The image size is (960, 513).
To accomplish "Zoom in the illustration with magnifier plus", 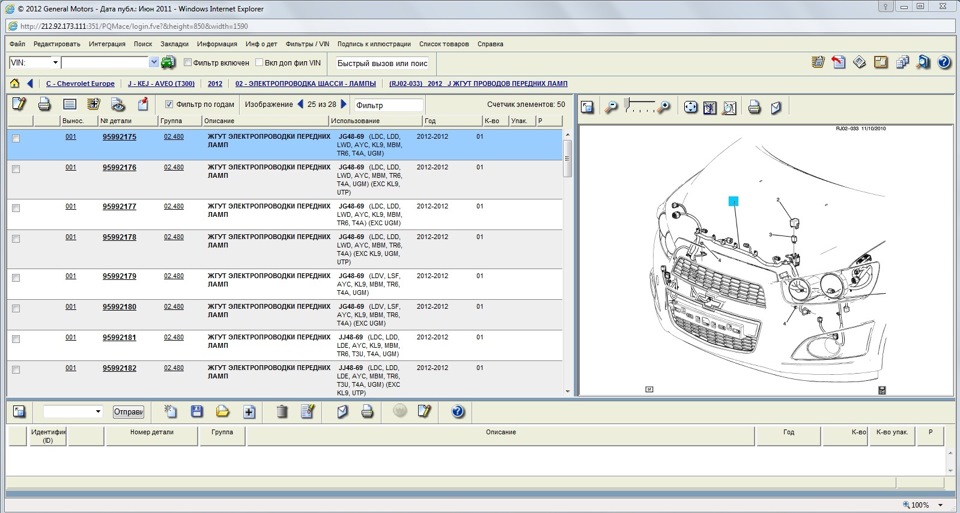I will (664, 107).
